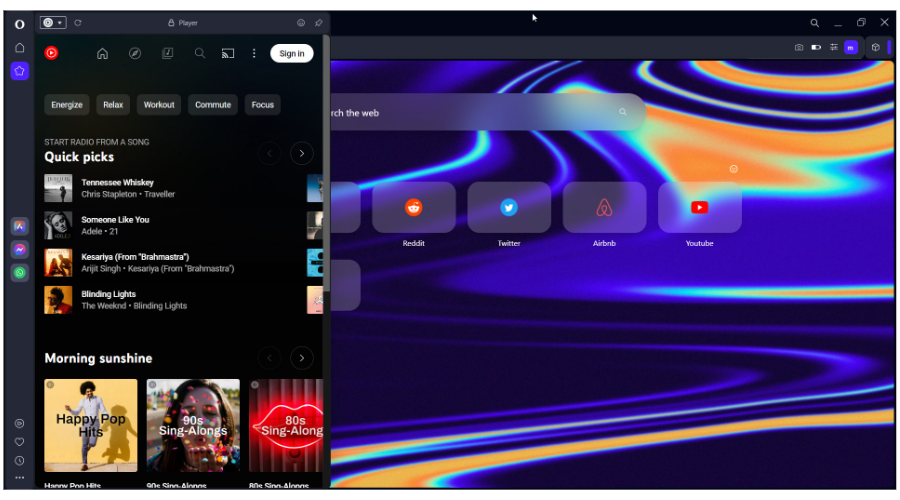Open Twitter speed dial tile
The height and width of the screenshot is (500, 900).
pos(509,208)
